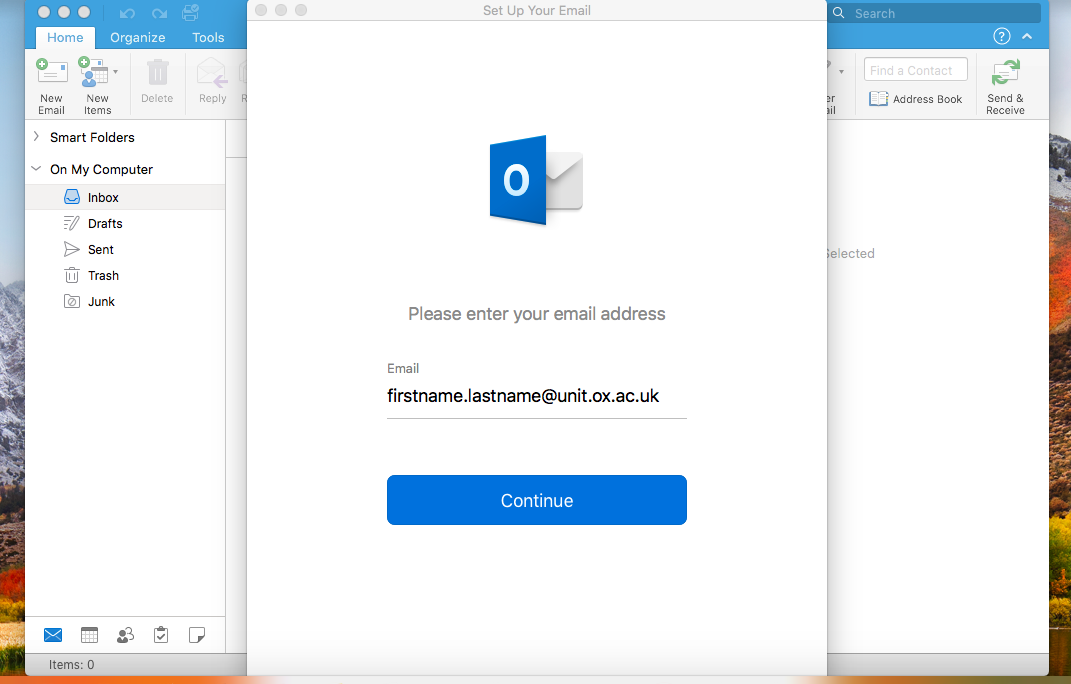Click the Reply toolbar button
Image resolution: width=1071 pixels, height=684 pixels.
coord(212,82)
